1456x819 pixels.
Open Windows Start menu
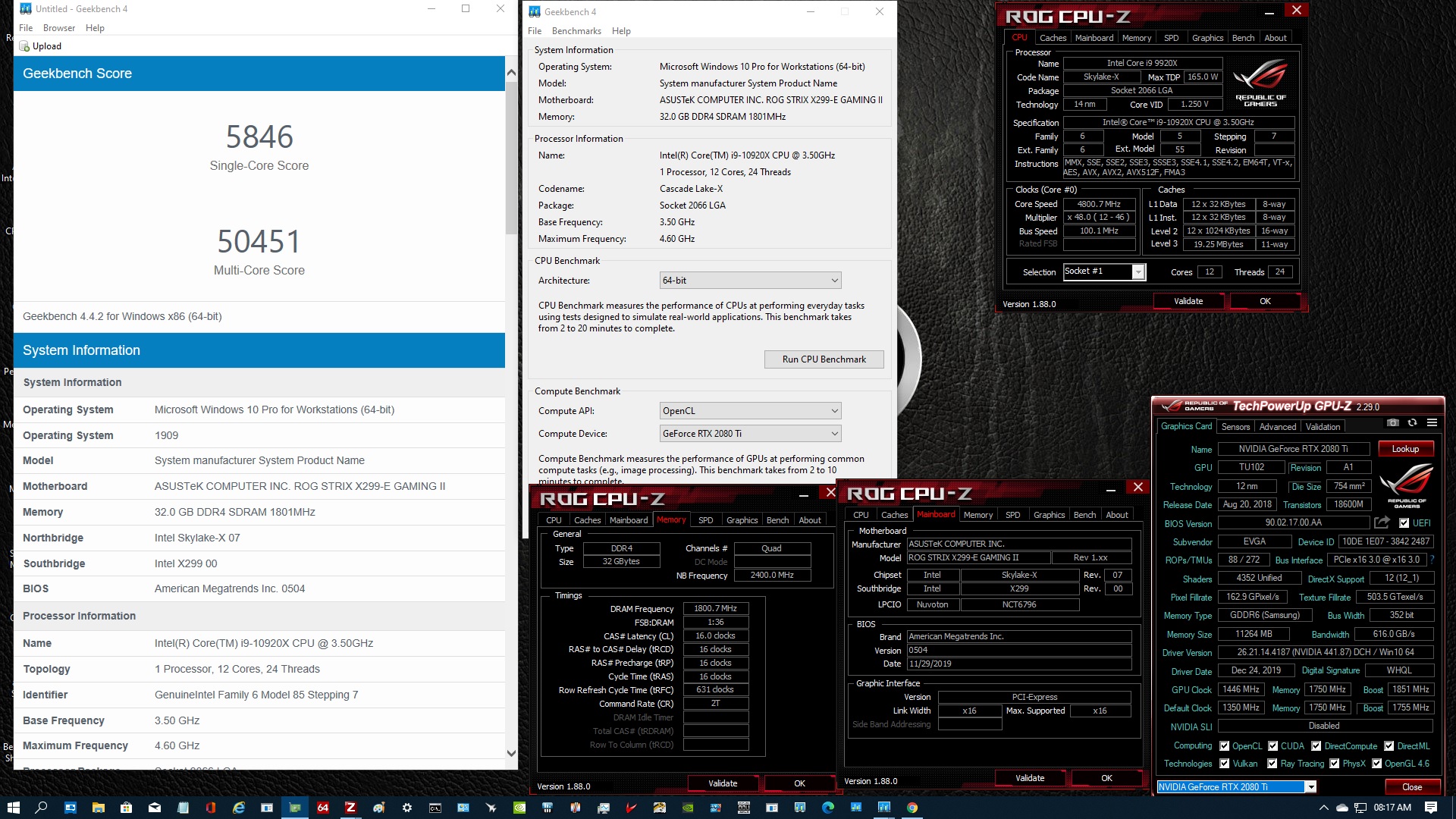[14, 808]
